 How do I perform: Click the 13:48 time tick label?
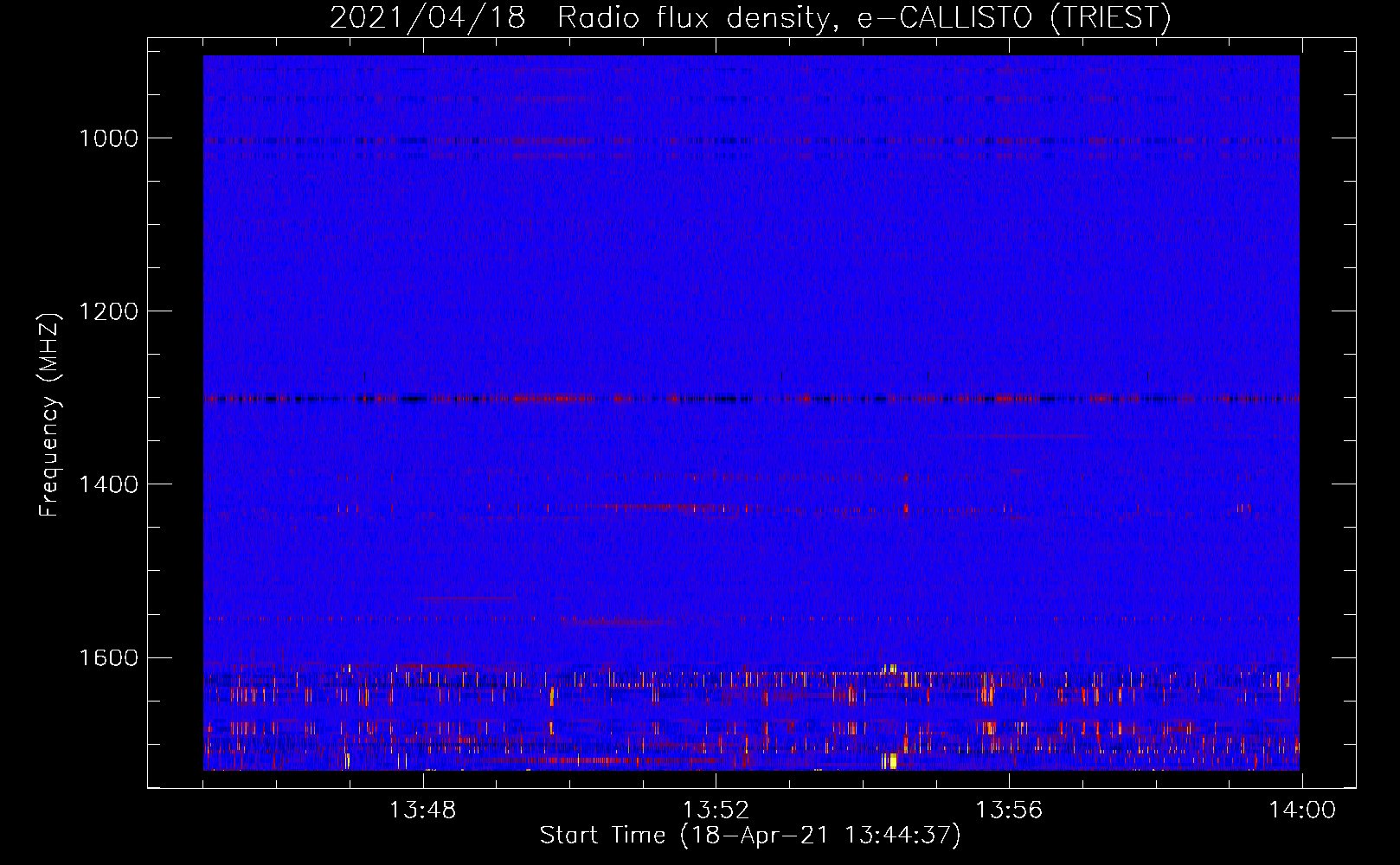pyautogui.click(x=422, y=811)
